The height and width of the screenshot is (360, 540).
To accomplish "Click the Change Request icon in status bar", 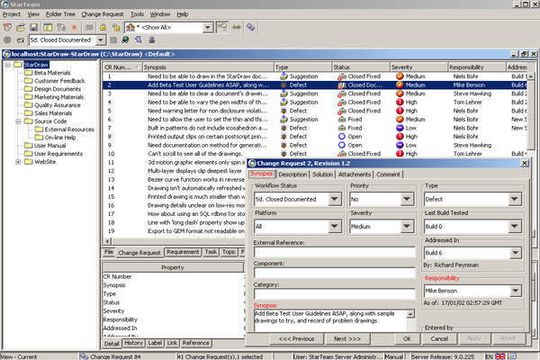I will click(x=84, y=356).
